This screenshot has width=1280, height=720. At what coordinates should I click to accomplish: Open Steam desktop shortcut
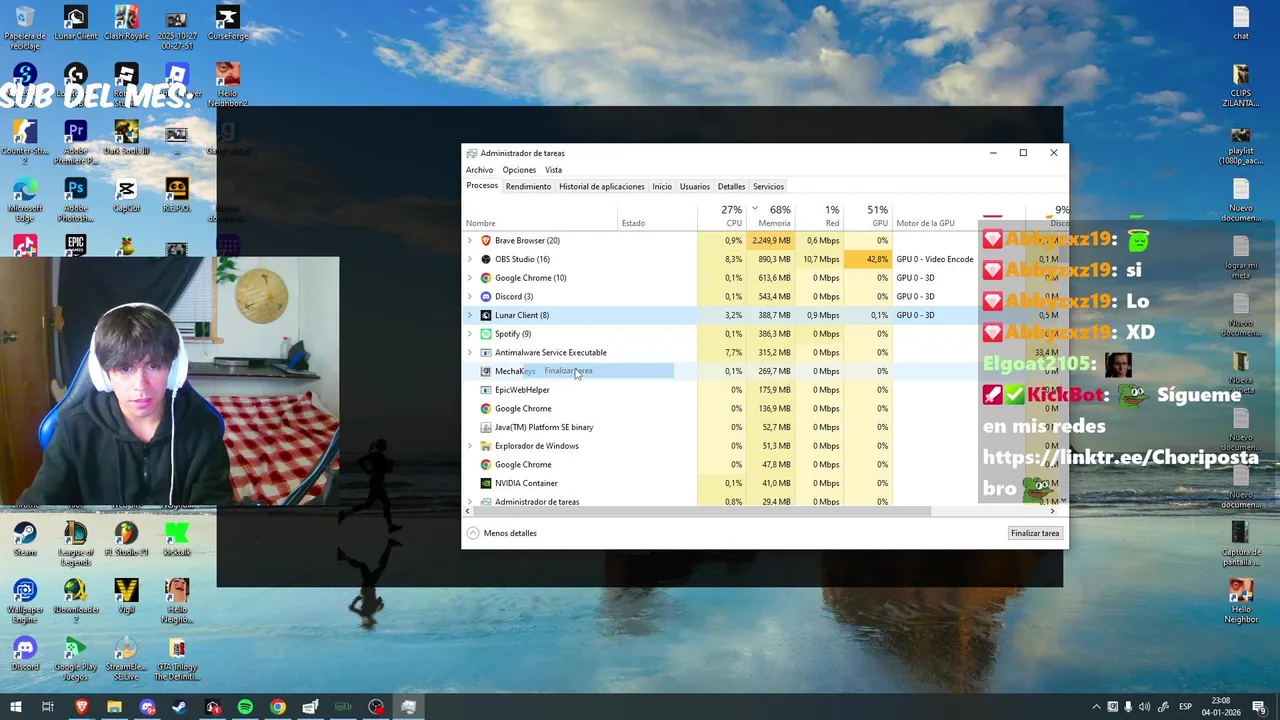(25, 539)
